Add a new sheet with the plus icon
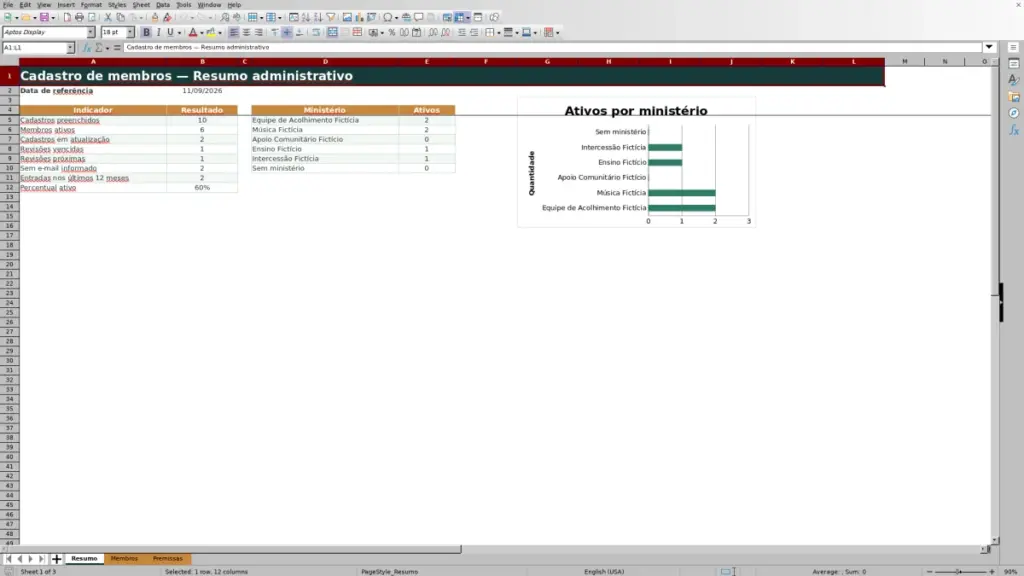1024x576 pixels. [57, 559]
